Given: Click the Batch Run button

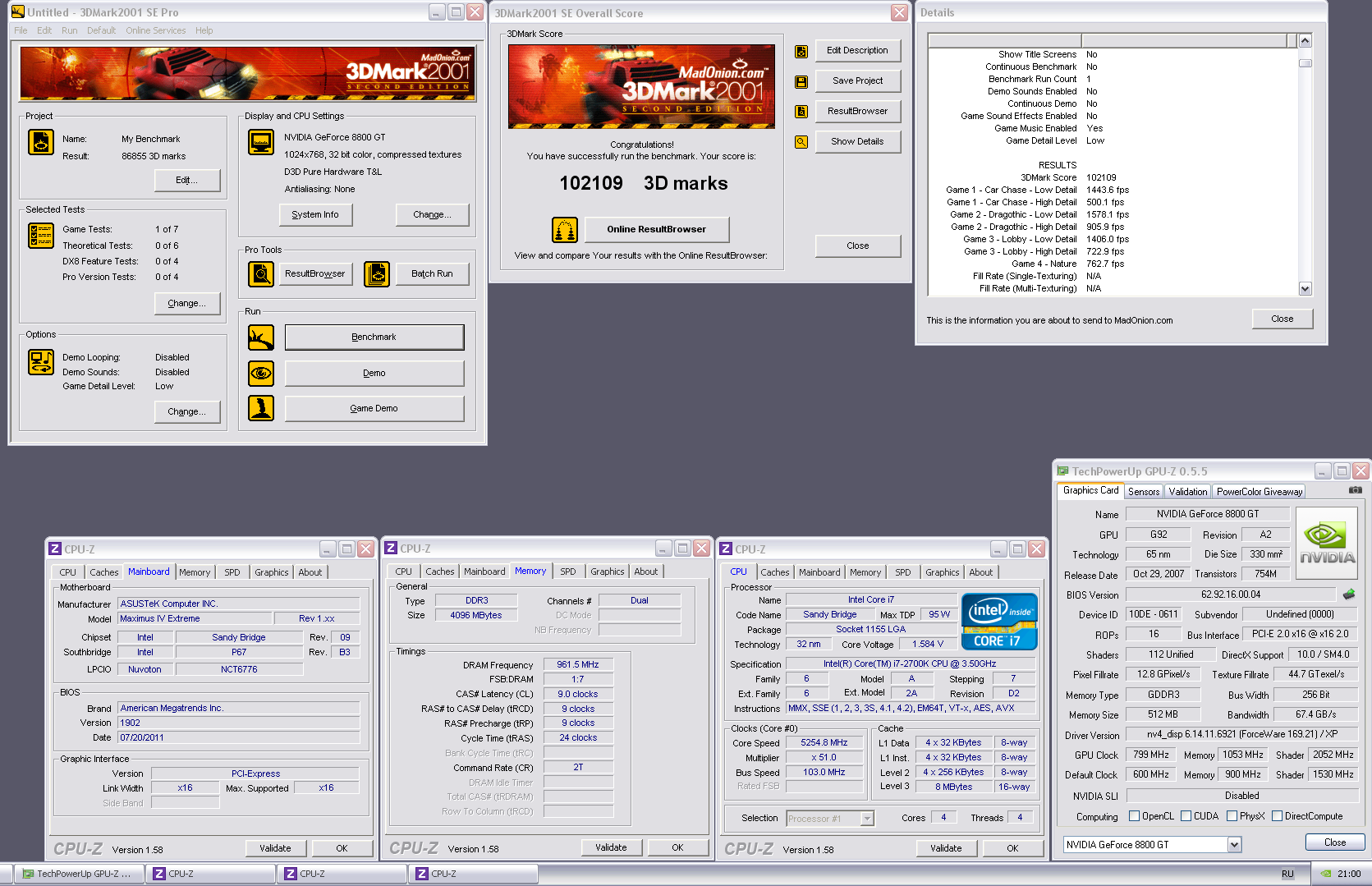Looking at the screenshot, I should click(432, 273).
